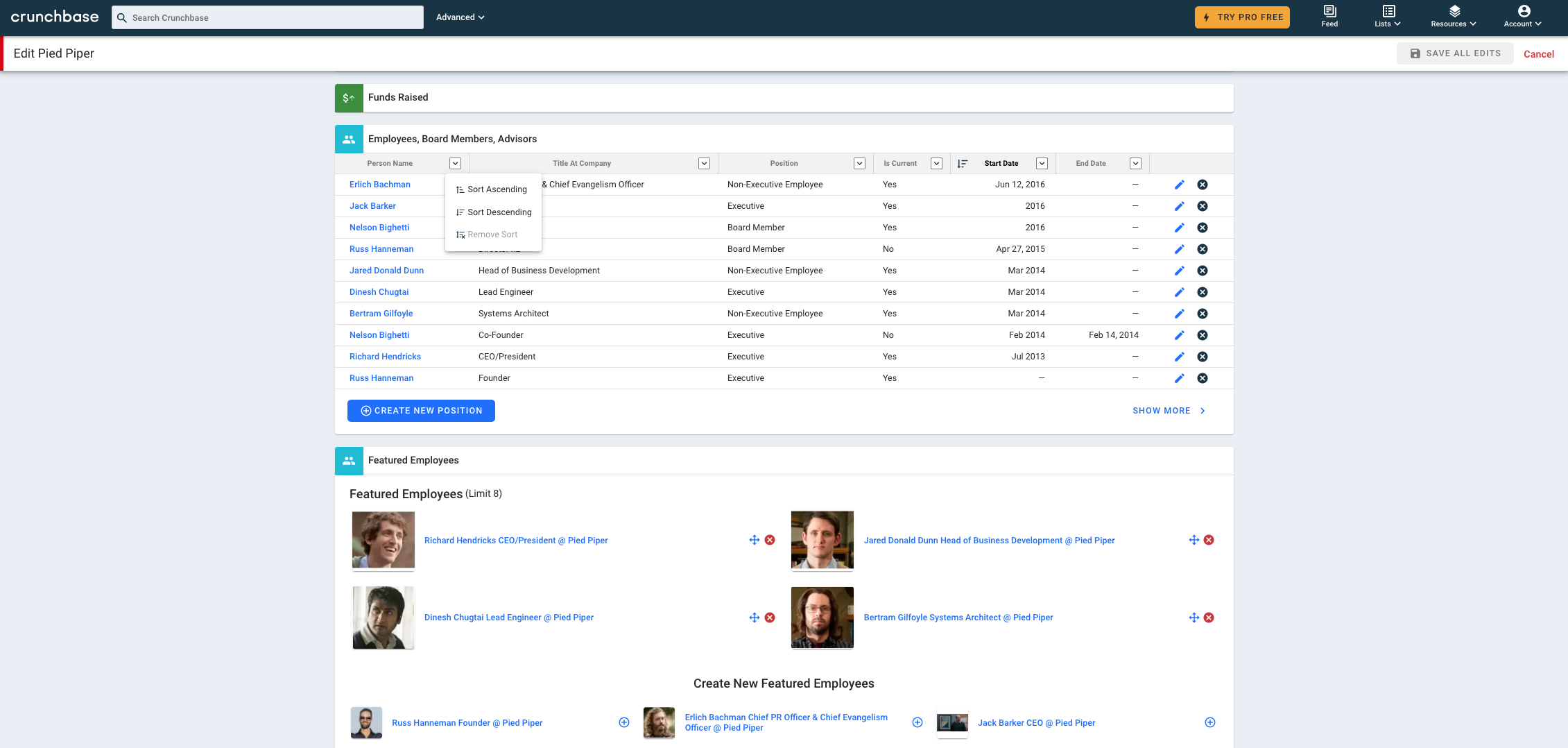The width and height of the screenshot is (1568, 748).
Task: Click move handle for Dinesh Chugtai featured card
Action: [x=755, y=618]
